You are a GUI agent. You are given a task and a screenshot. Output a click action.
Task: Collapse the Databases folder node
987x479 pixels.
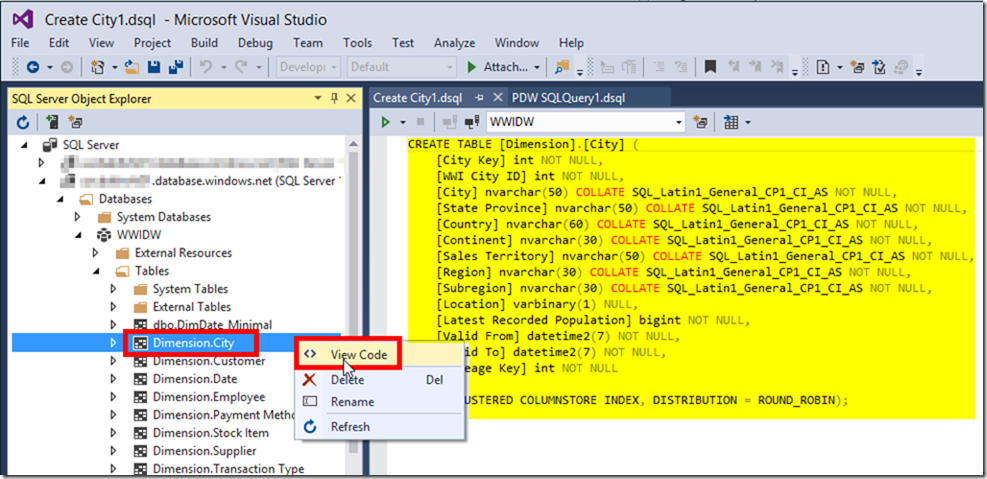(60, 199)
